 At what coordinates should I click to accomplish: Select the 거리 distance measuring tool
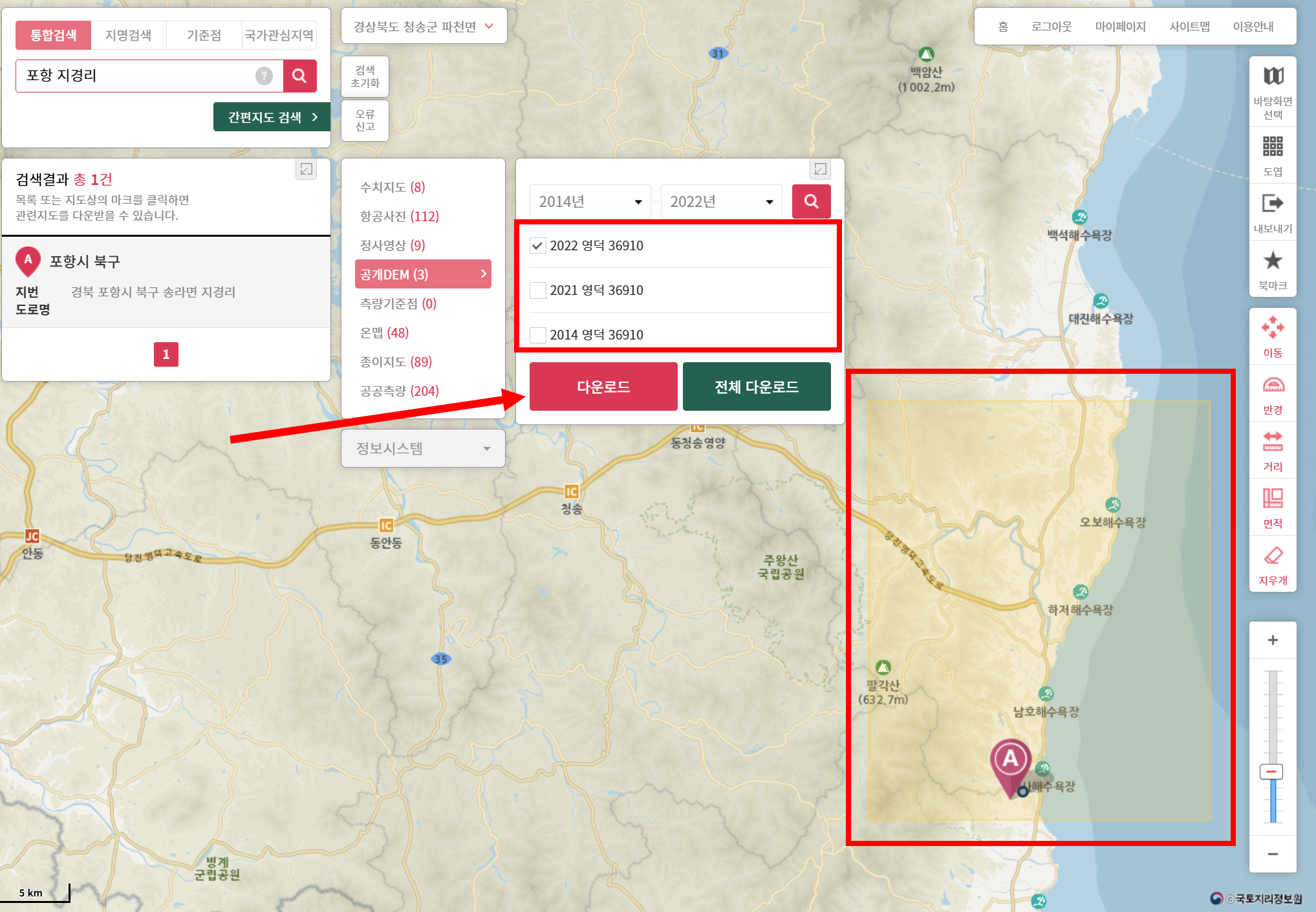point(1273,442)
